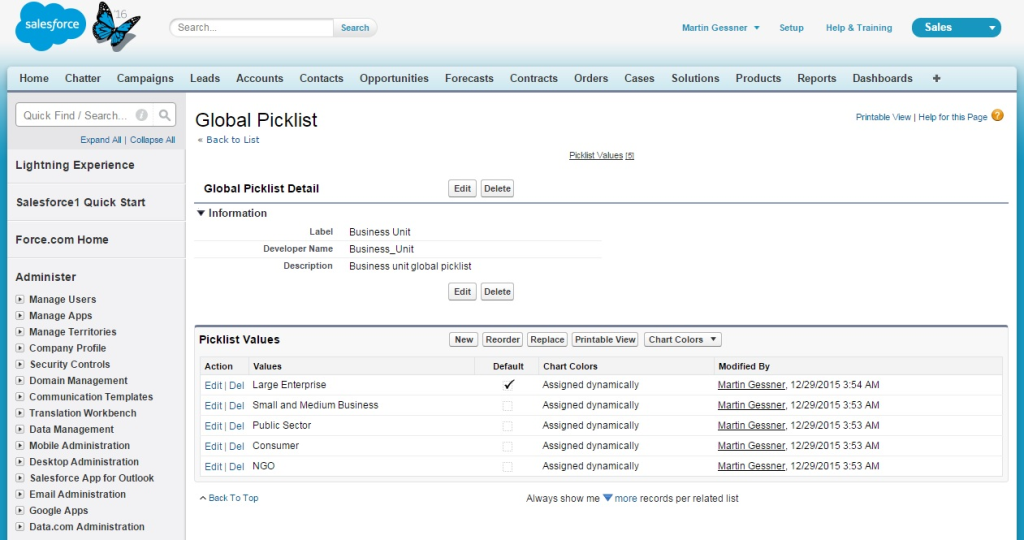Image resolution: width=1024 pixels, height=540 pixels.
Task: Click the blue triangle before 'more' records
Action: pos(607,497)
